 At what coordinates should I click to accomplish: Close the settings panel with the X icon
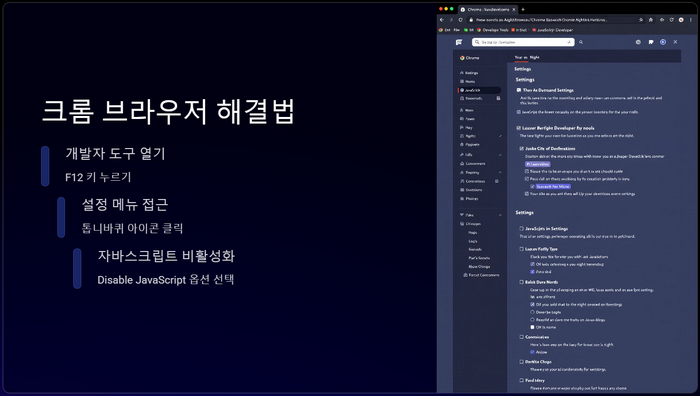tap(675, 42)
